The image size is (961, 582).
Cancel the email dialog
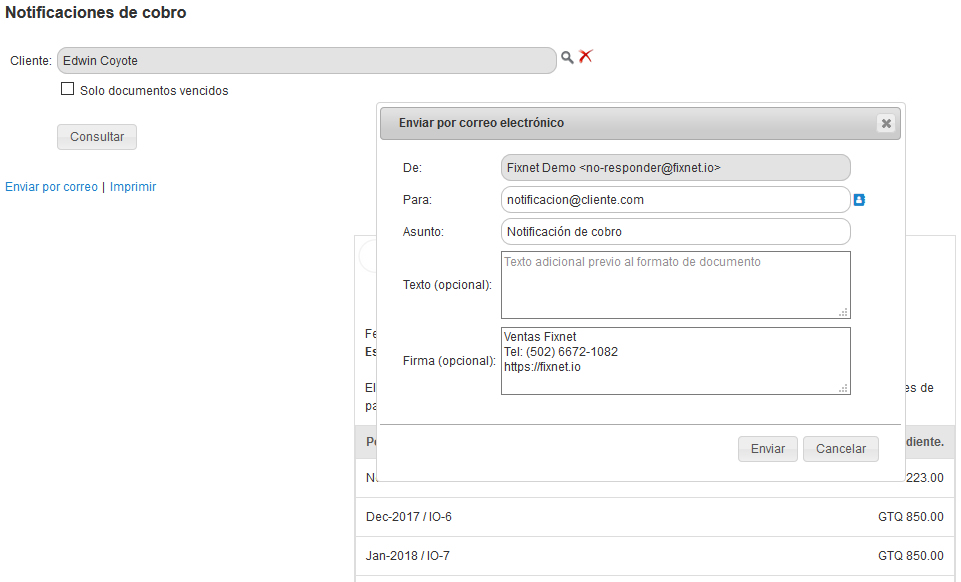[x=841, y=449]
